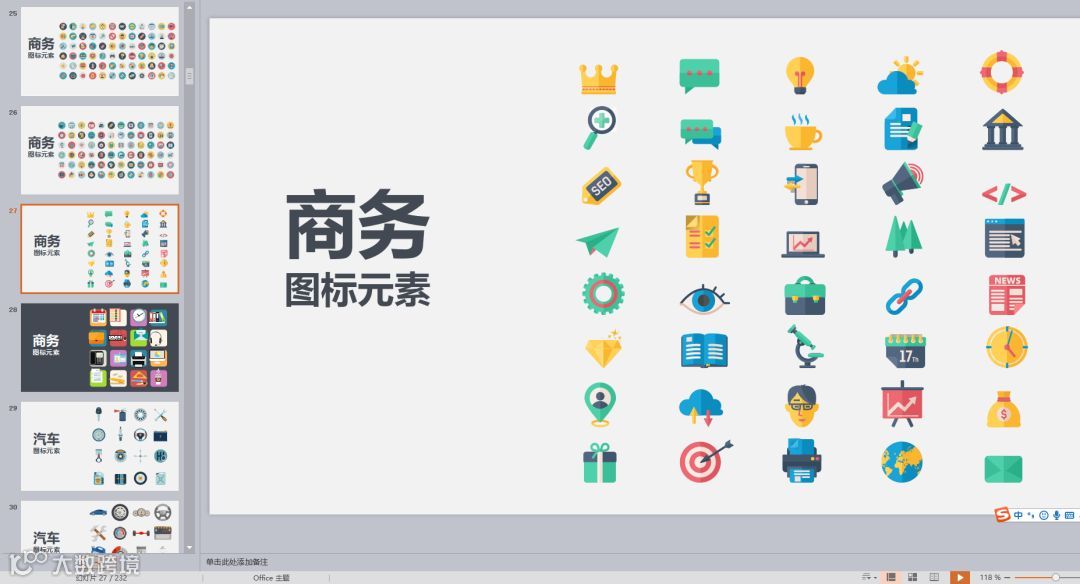Open slide 25 thumbnail
The height and width of the screenshot is (584, 1080).
pyautogui.click(x=100, y=52)
